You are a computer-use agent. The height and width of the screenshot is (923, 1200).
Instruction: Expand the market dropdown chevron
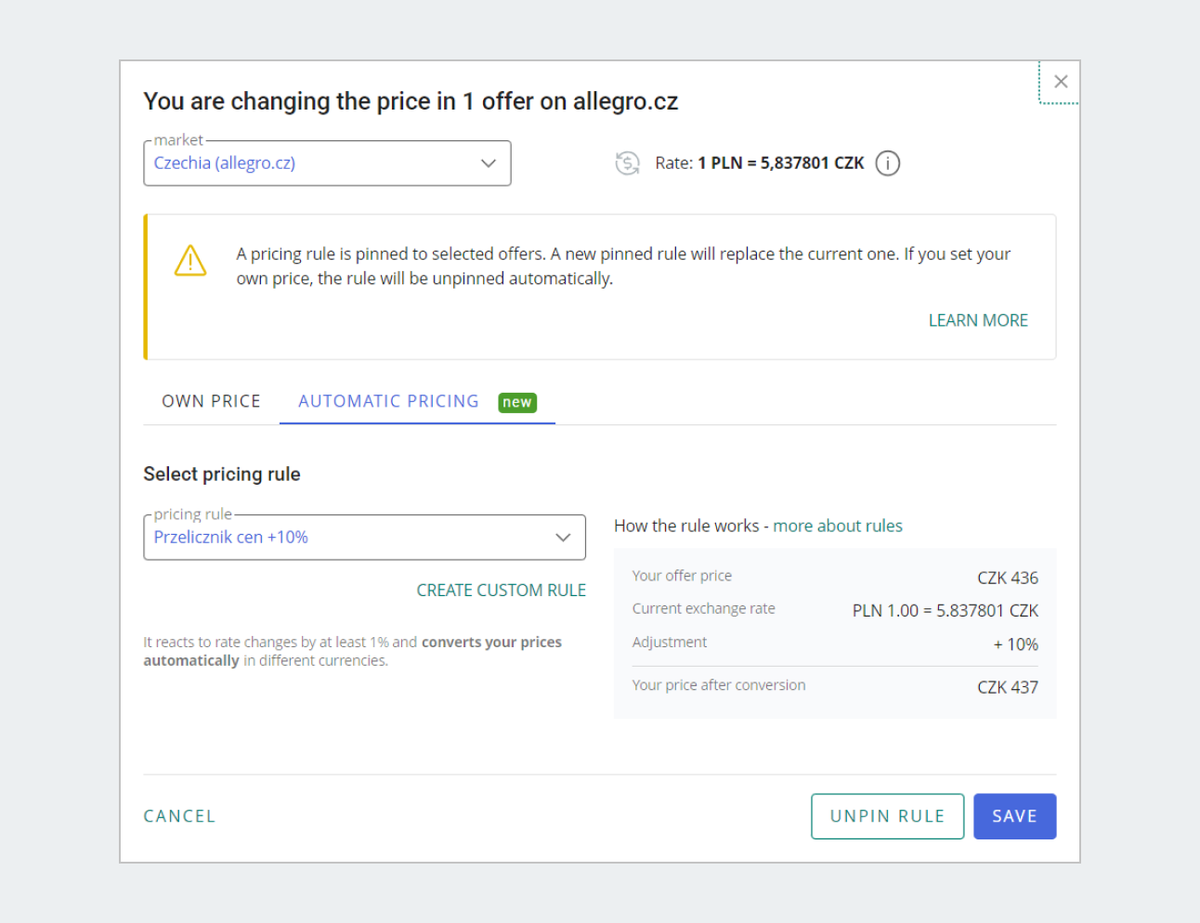[x=488, y=163]
